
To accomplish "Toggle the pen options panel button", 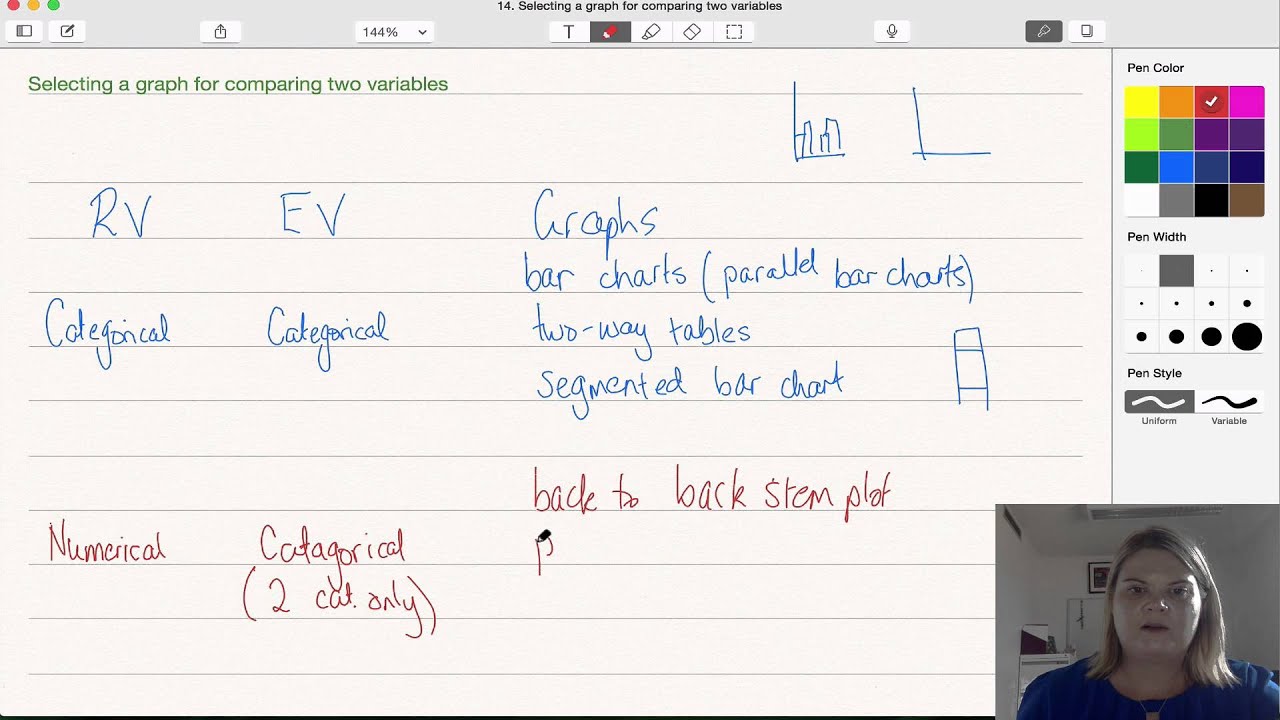I will pyautogui.click(x=1044, y=31).
